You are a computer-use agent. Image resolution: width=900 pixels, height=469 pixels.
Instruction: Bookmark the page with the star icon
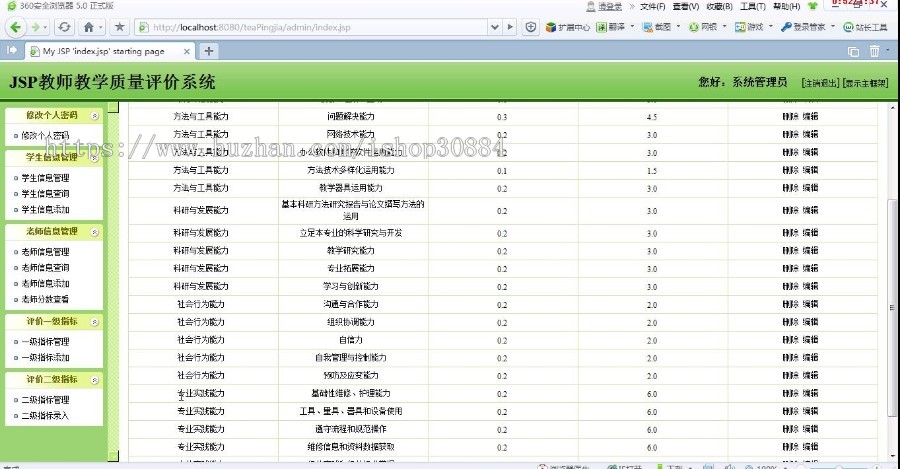point(119,27)
